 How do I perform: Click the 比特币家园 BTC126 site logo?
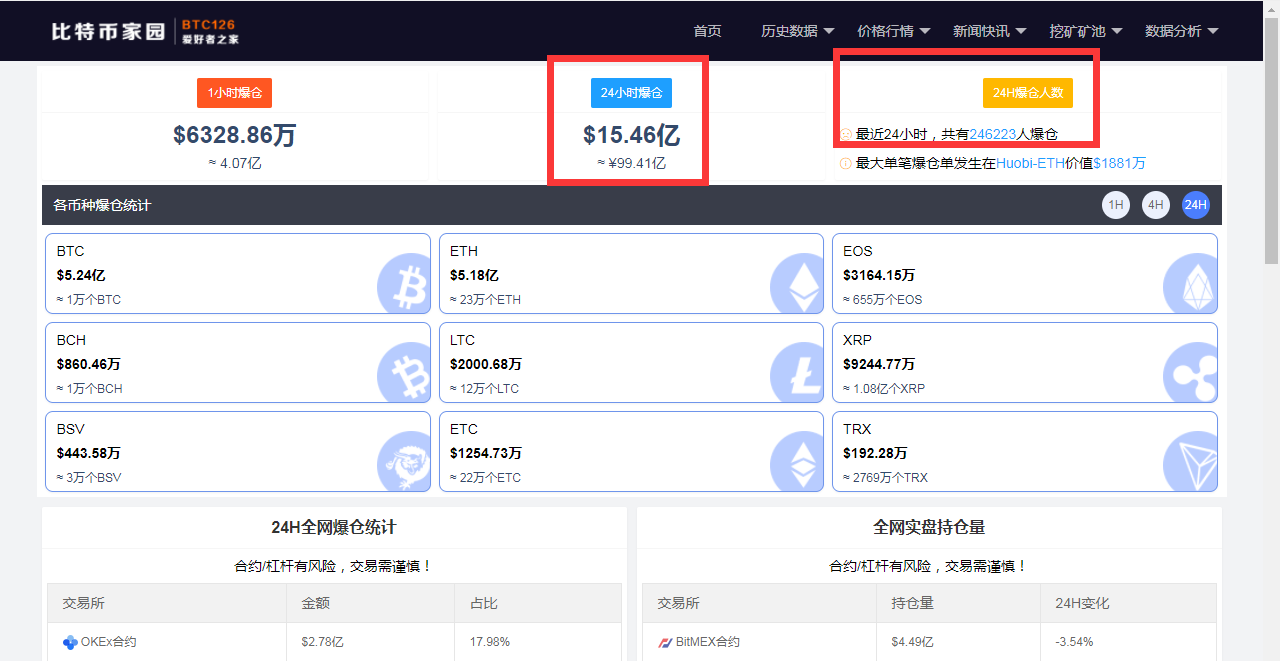pos(145,31)
